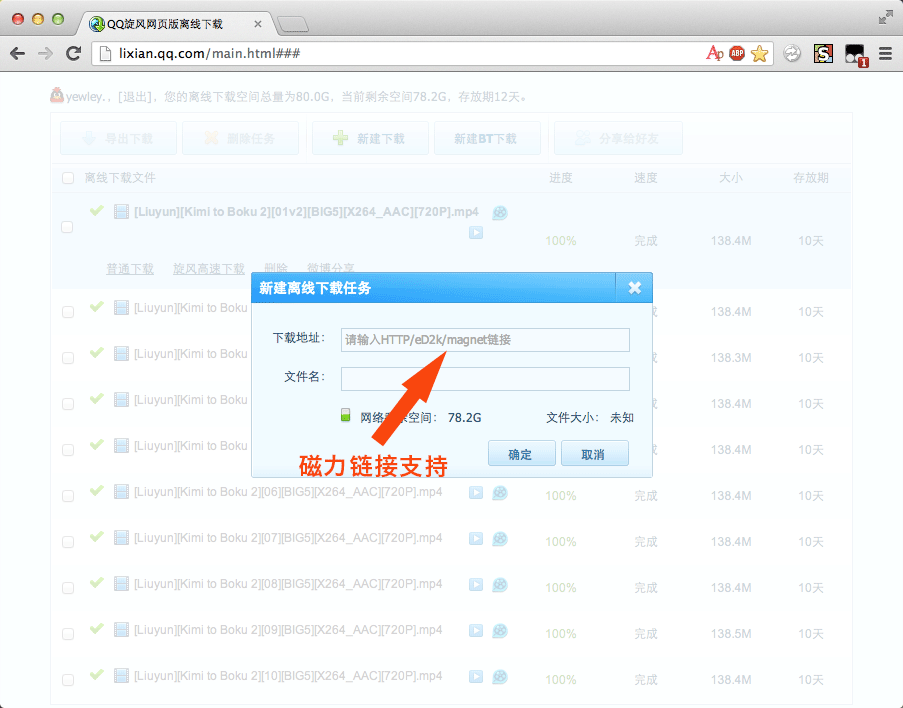Confirm with the 确定 button
This screenshot has height=708, width=903.
(x=521, y=454)
